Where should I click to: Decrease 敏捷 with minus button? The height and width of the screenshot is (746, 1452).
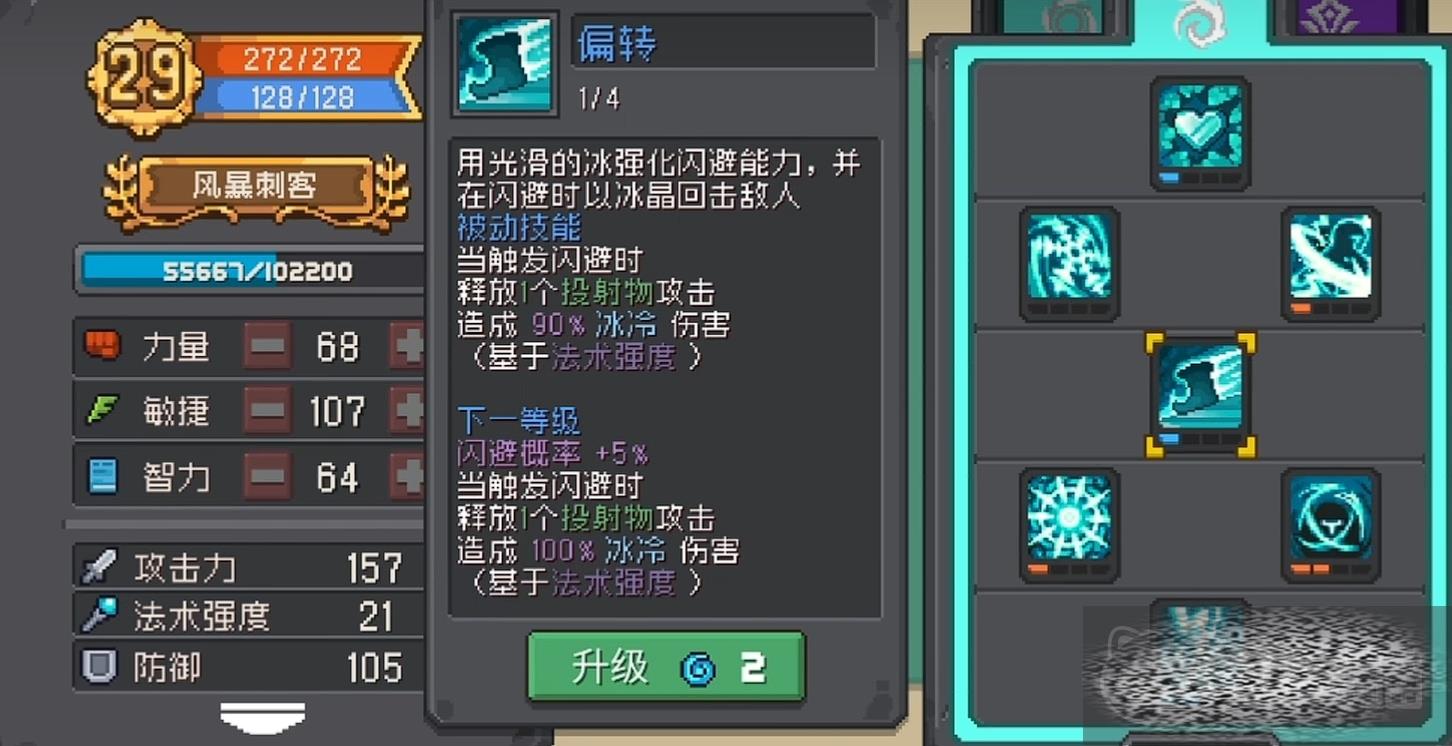268,411
